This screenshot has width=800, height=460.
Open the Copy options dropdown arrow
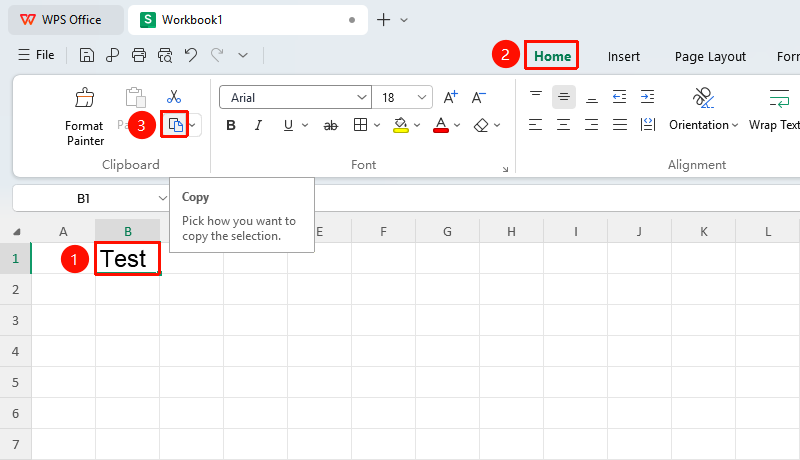pos(192,125)
